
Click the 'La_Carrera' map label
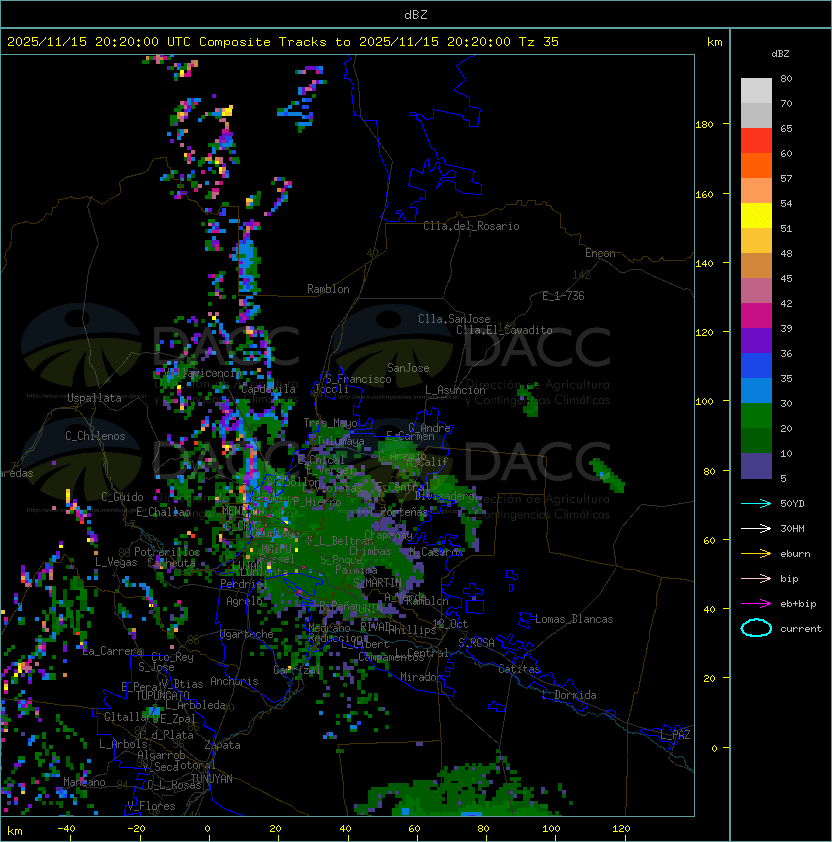coord(112,651)
